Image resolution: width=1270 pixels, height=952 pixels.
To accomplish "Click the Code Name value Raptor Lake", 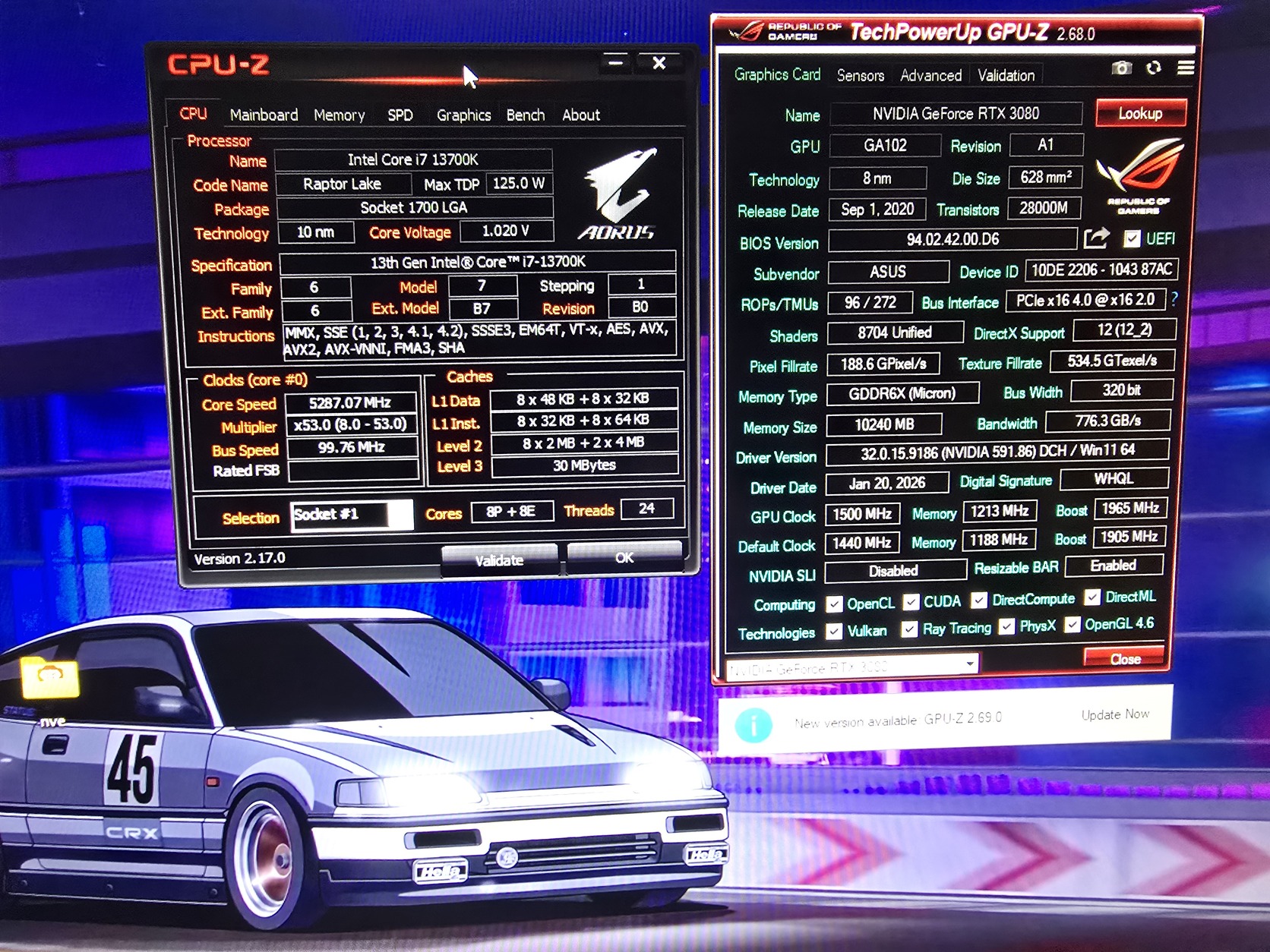I will [343, 184].
